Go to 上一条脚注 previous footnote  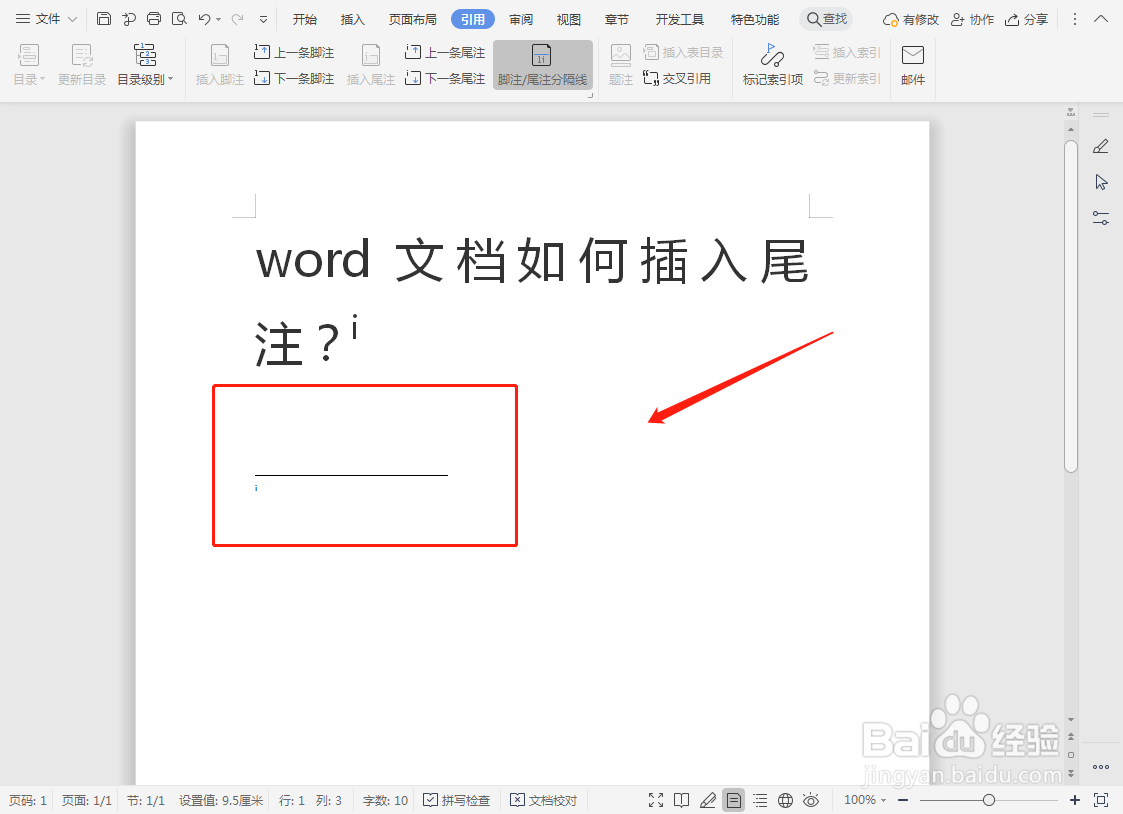point(294,52)
